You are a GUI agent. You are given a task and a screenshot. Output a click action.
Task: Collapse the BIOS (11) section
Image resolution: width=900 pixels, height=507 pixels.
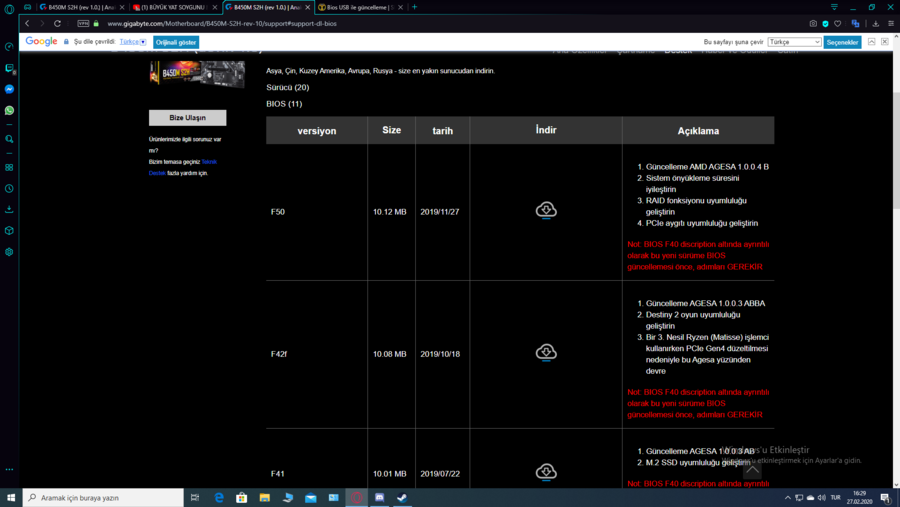pos(284,104)
